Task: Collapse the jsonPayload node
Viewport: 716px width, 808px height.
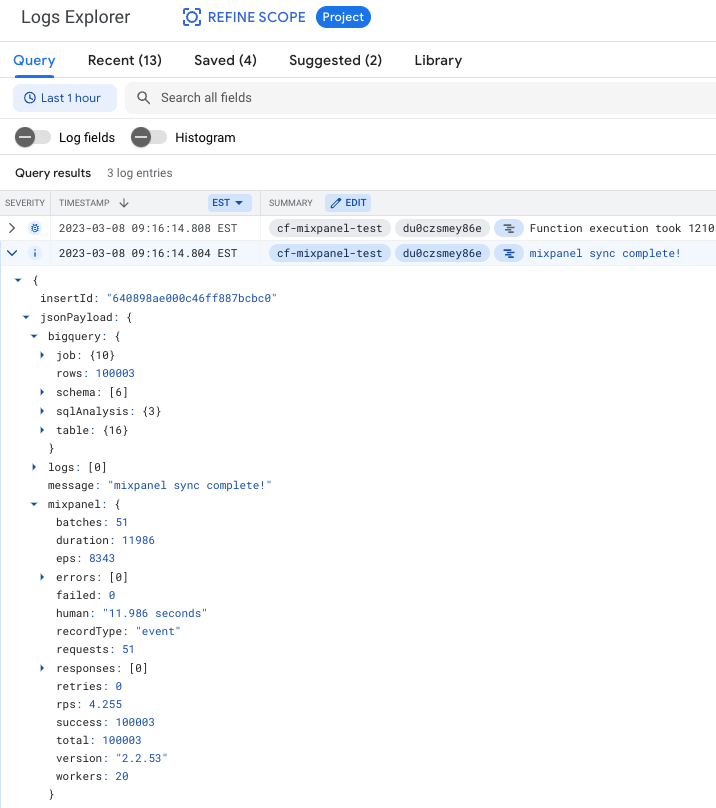Action: tap(26, 317)
